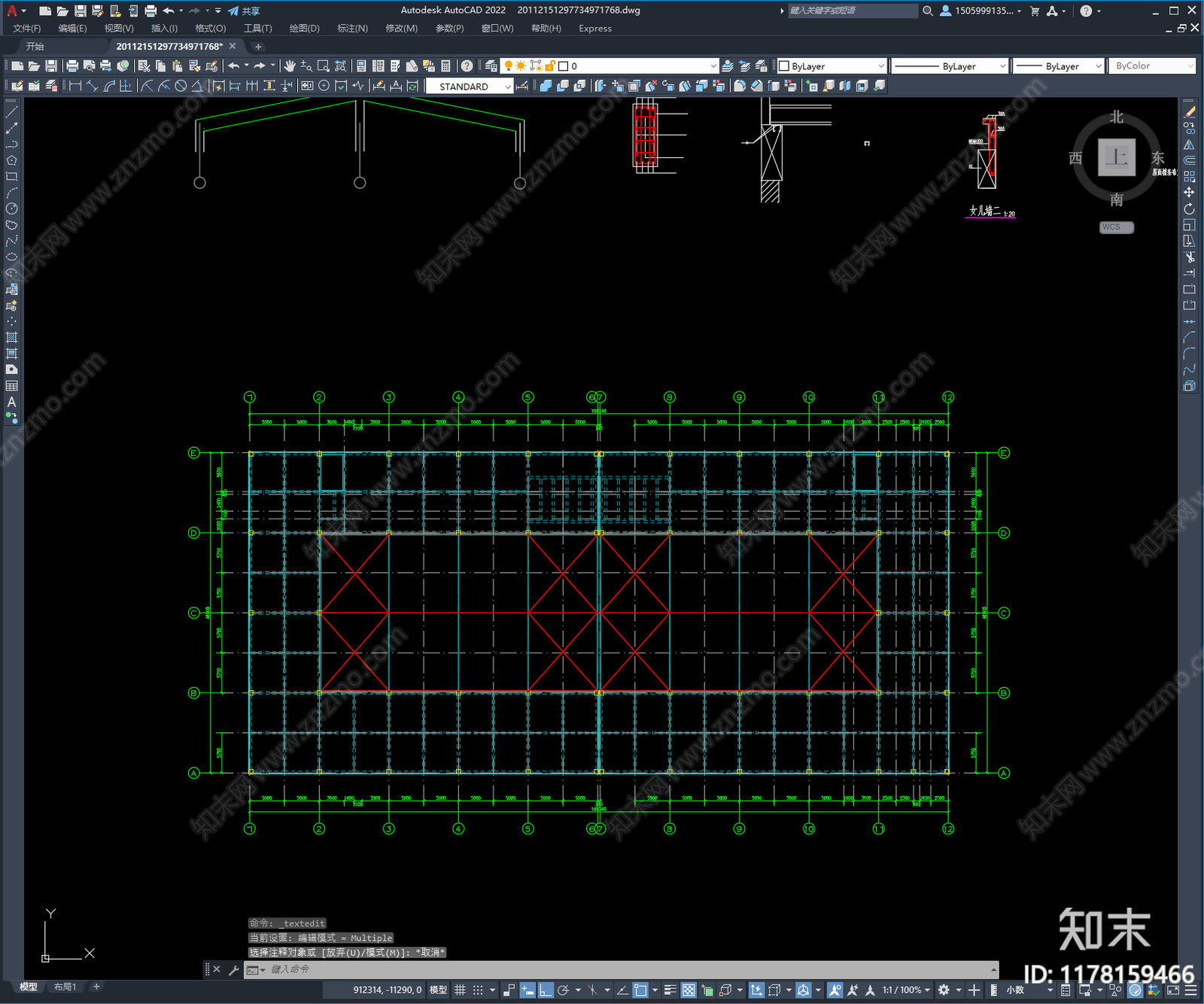1204x1004 pixels.
Task: Open the ByLayer lineweight dropdown
Action: [1058, 66]
